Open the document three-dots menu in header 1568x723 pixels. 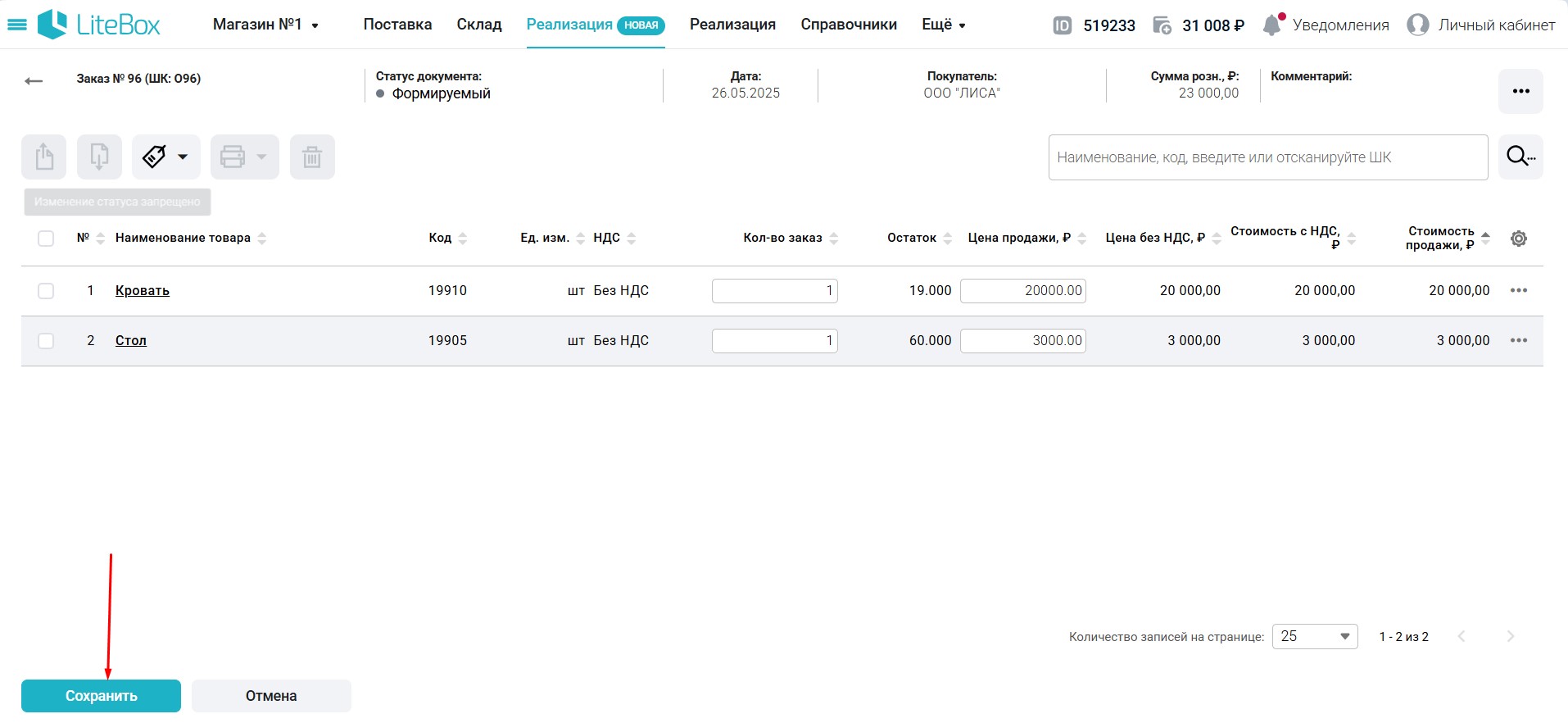1520,91
